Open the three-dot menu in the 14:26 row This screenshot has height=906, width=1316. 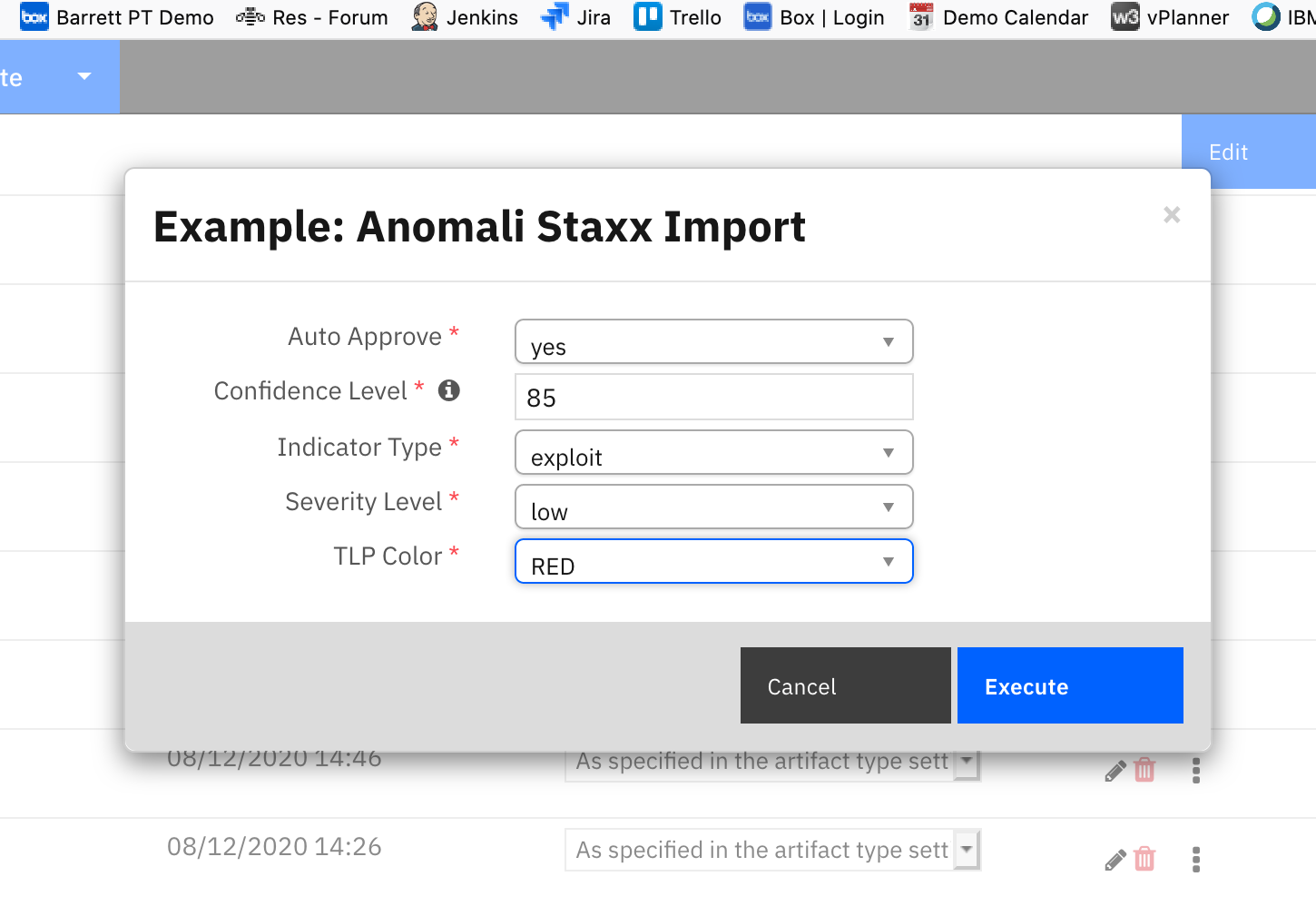tap(1196, 860)
